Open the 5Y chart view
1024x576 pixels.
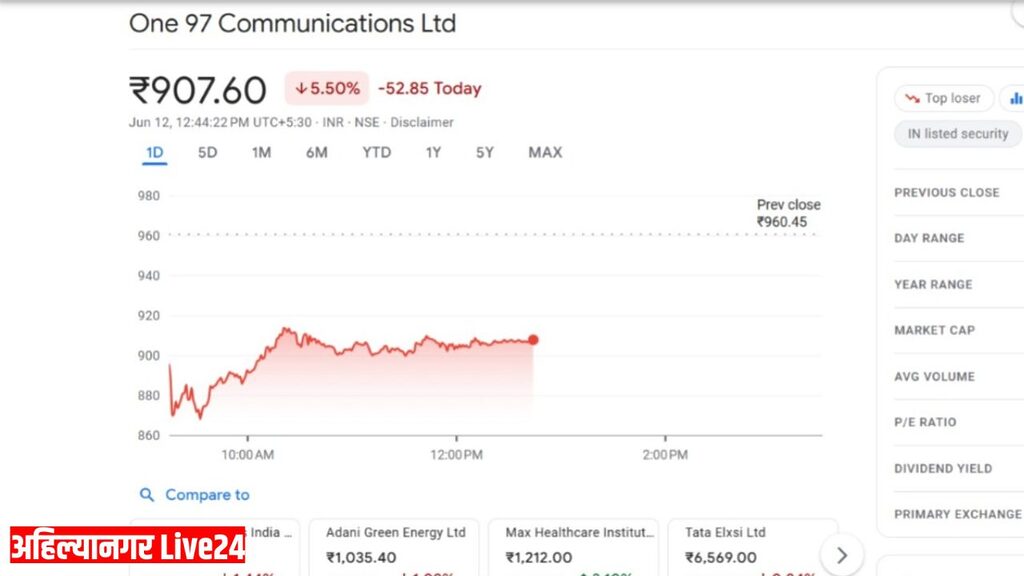(x=485, y=153)
